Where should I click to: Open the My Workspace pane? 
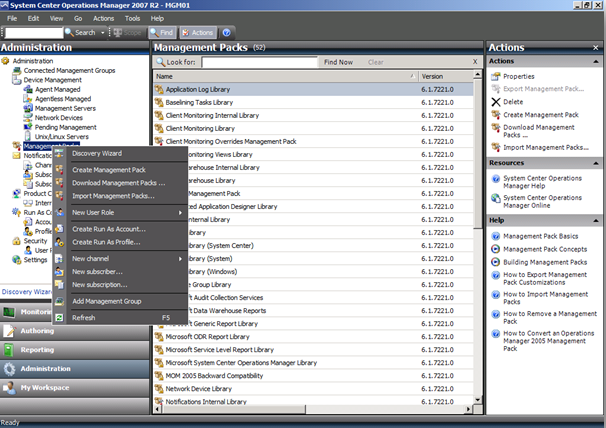(74, 388)
